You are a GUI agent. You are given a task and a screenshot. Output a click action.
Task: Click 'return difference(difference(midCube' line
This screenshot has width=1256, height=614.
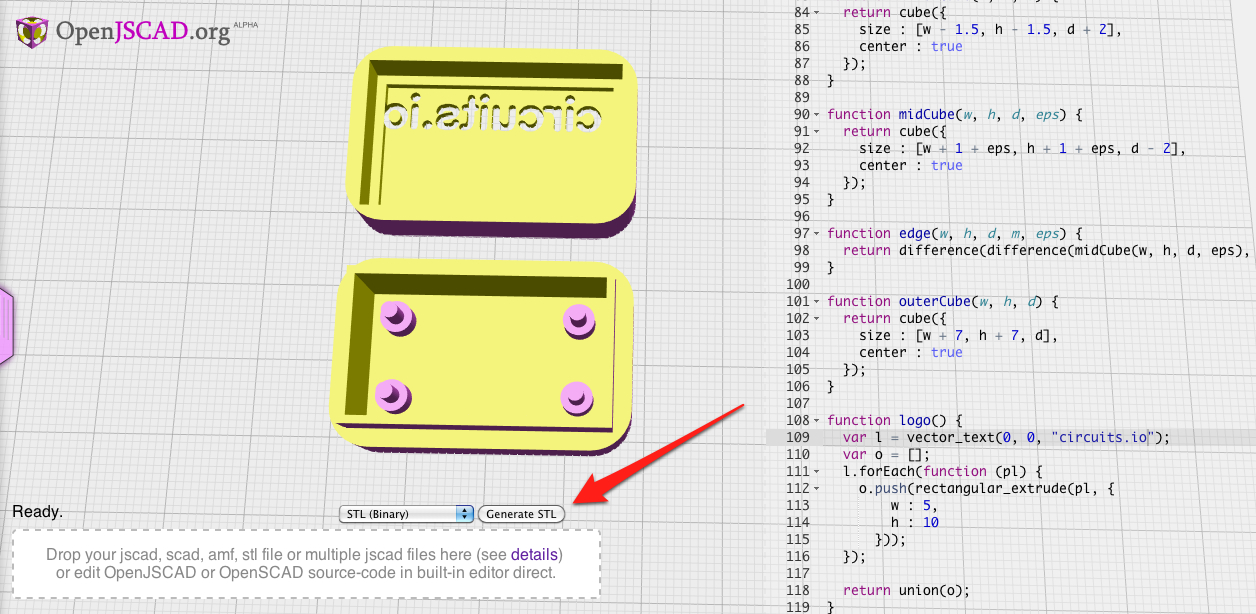[1047, 250]
